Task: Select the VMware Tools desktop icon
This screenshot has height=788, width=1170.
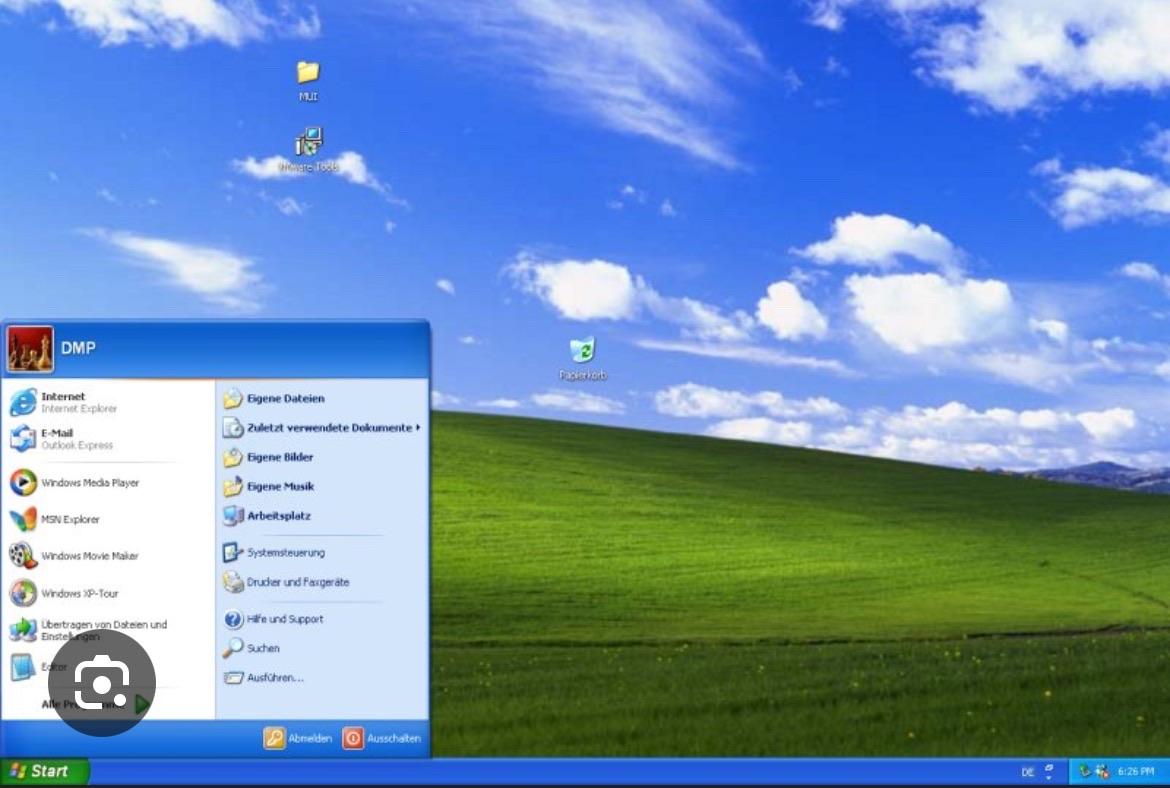Action: click(308, 149)
